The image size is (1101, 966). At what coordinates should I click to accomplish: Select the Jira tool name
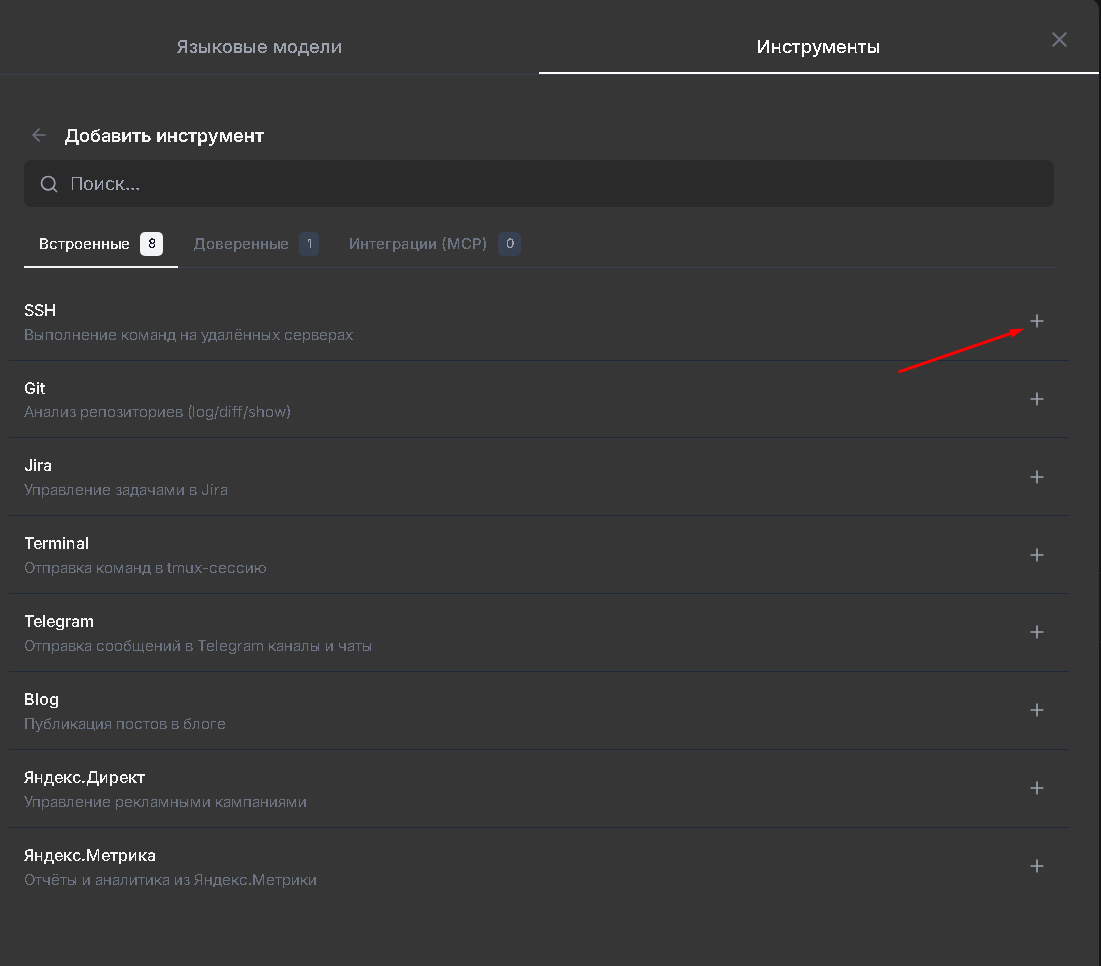pyautogui.click(x=38, y=465)
